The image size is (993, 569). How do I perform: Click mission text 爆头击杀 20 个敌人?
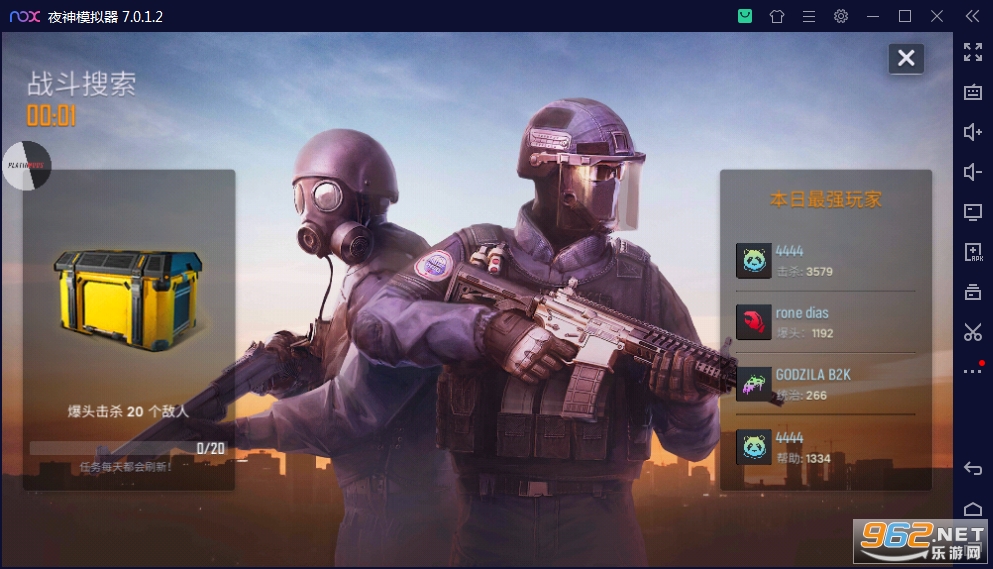[128, 412]
